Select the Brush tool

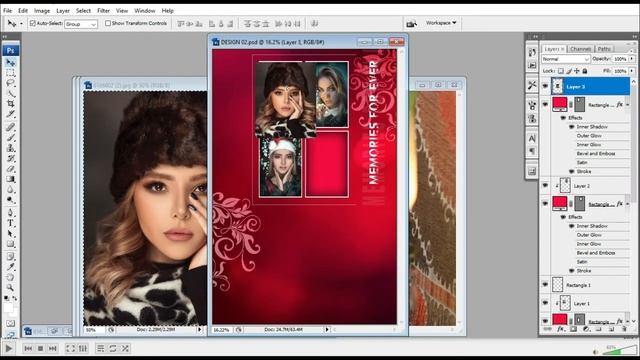(11, 138)
